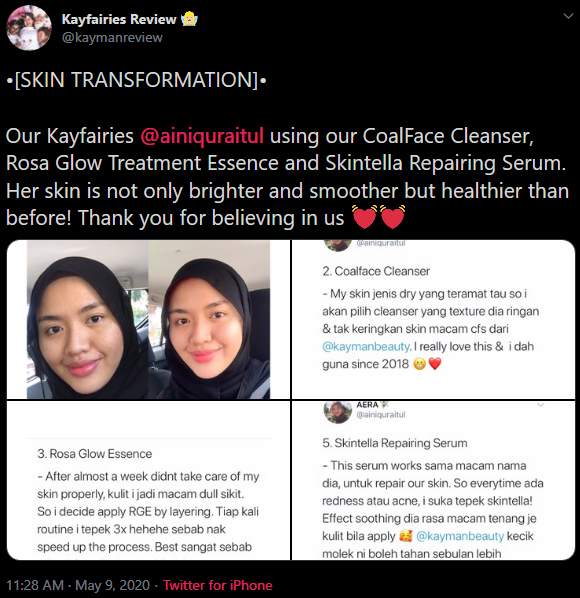The width and height of the screenshot is (580, 598).
Task: Open the Kayfairies Review profile avatar
Action: click(x=29, y=28)
